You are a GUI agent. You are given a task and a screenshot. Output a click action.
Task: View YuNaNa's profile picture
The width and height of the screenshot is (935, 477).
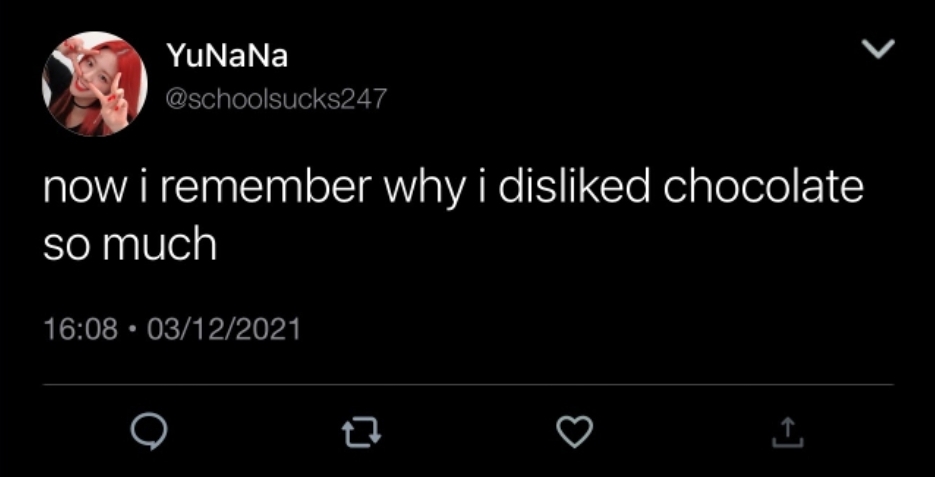95,83
